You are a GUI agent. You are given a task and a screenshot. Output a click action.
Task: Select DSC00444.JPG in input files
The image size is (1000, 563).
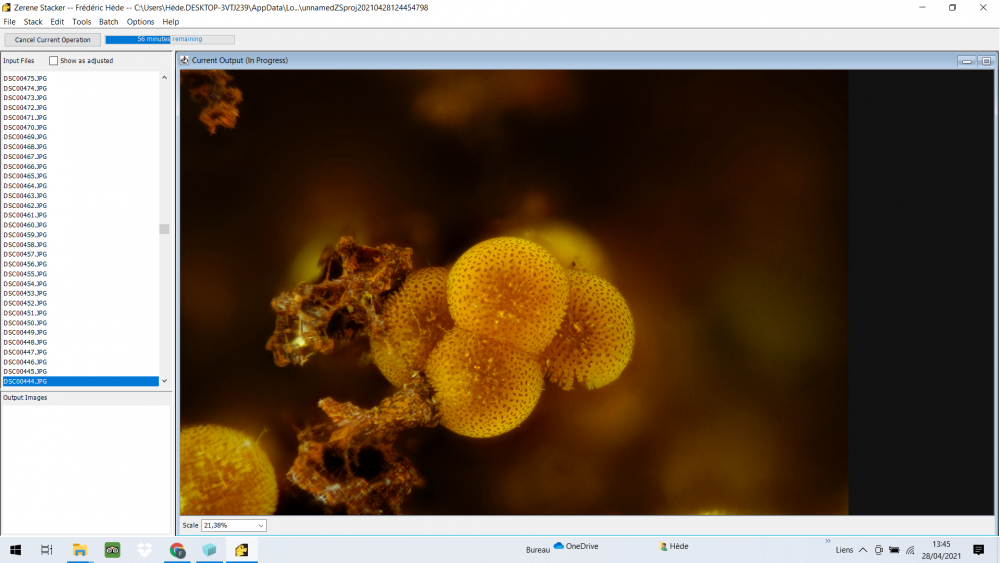pos(26,381)
